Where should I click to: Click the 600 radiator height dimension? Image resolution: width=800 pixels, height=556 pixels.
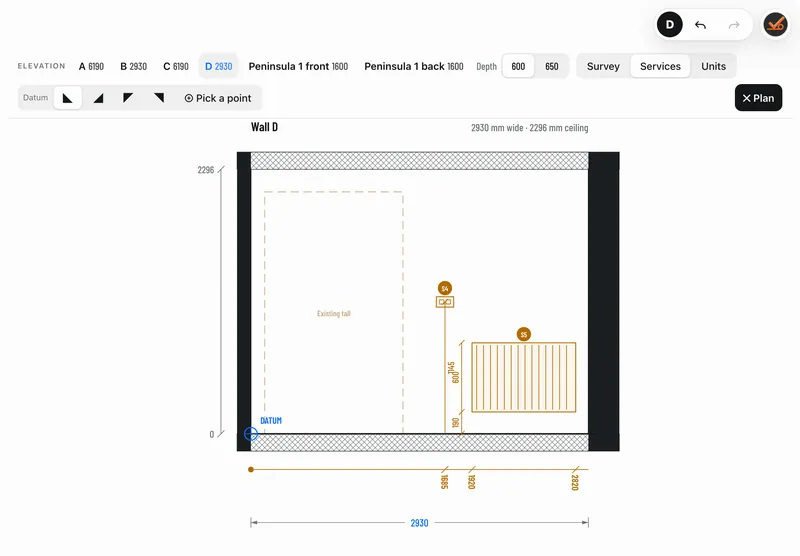tap(456, 377)
